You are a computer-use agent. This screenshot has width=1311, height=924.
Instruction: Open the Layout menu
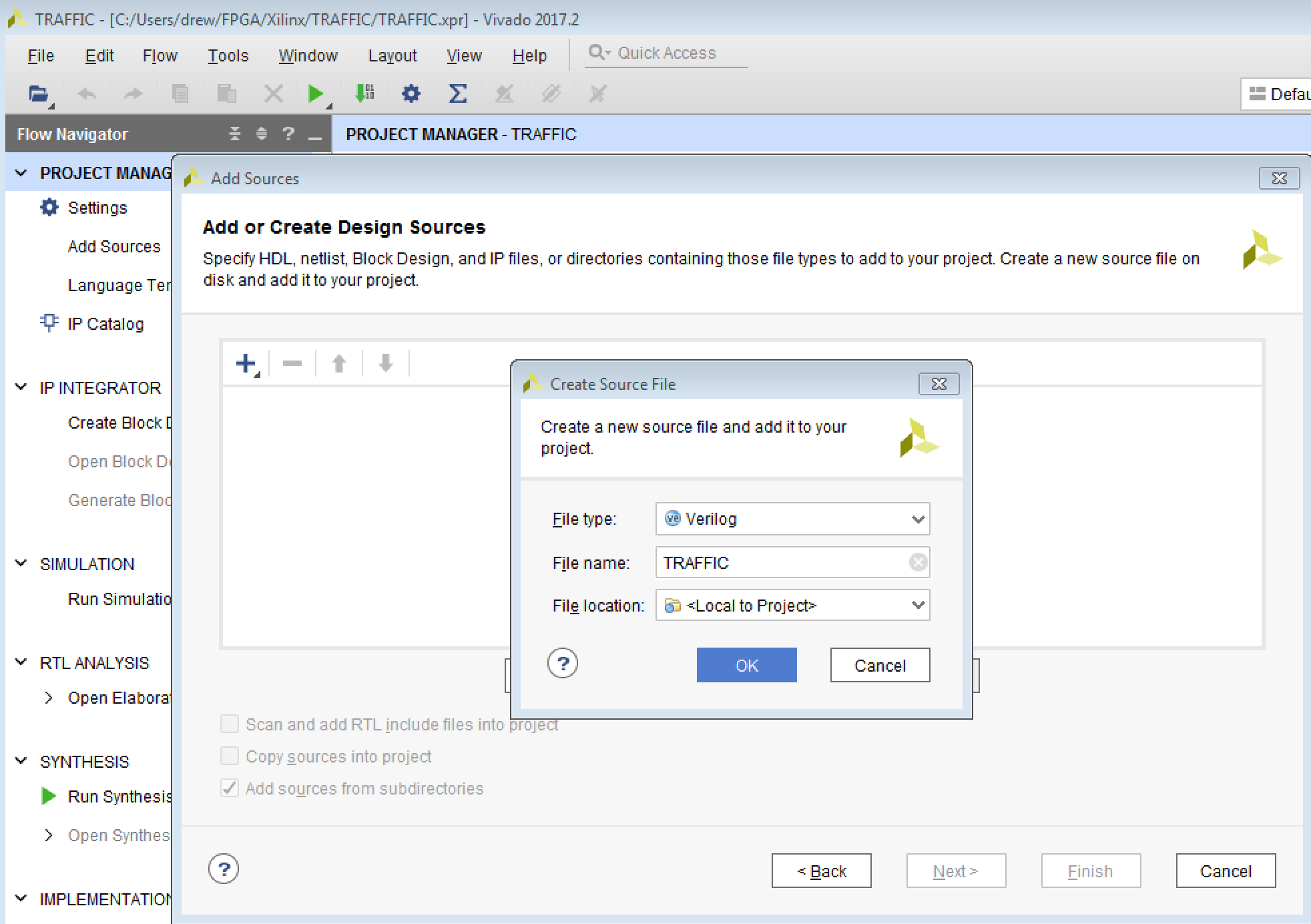coord(392,55)
